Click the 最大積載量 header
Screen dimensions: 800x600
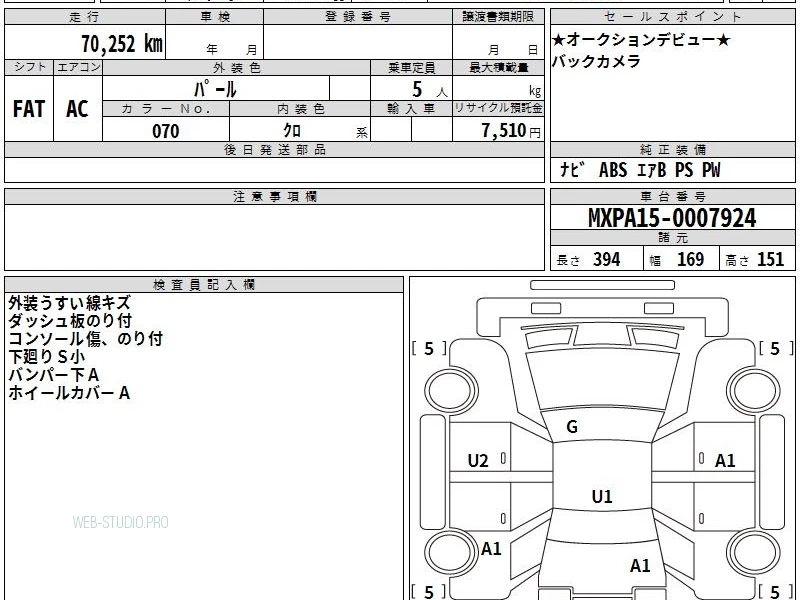tap(498, 68)
